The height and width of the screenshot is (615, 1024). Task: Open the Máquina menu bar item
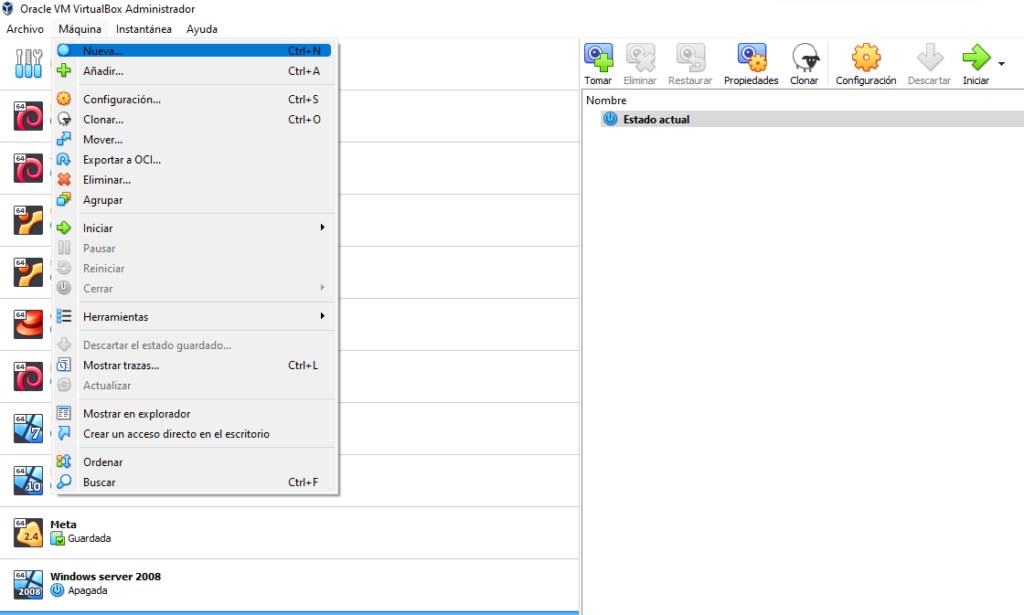point(80,29)
